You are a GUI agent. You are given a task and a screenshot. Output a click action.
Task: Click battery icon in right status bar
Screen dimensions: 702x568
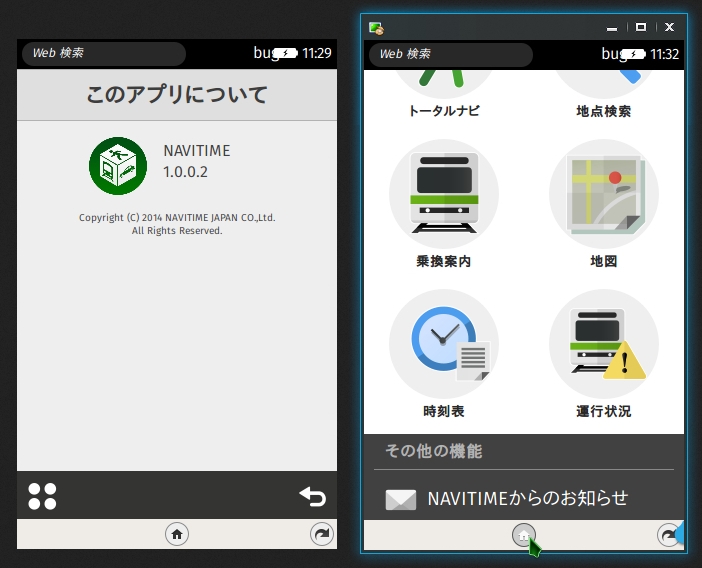(x=633, y=54)
